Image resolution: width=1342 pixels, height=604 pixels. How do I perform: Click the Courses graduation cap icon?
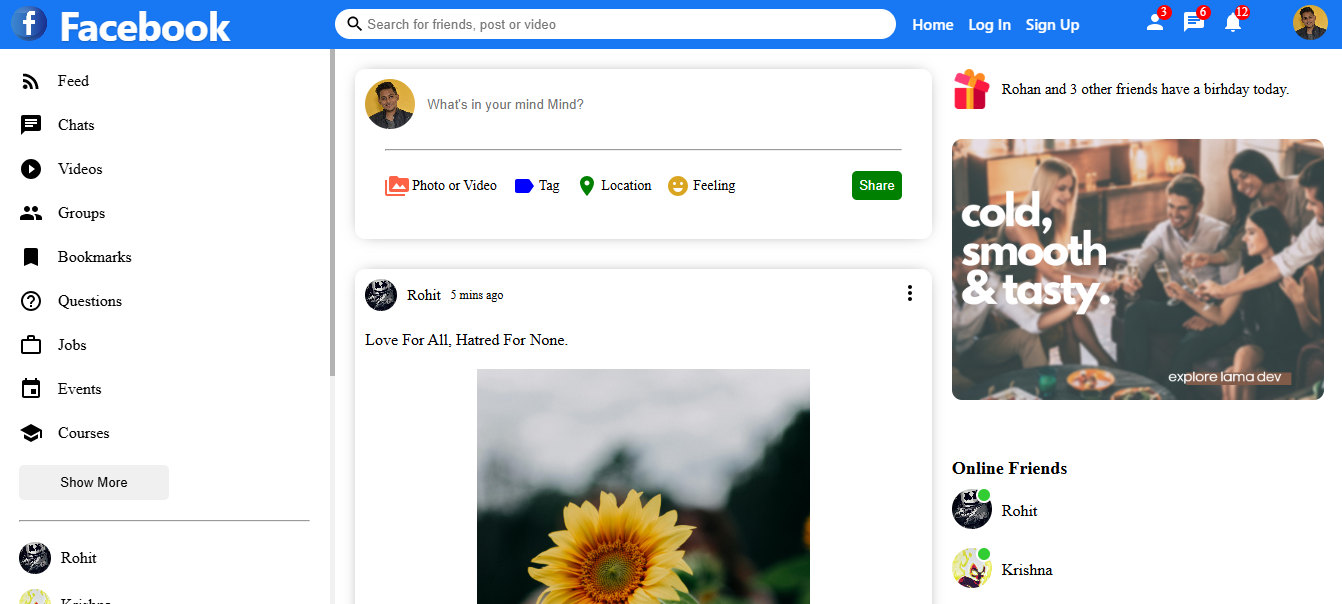point(31,433)
